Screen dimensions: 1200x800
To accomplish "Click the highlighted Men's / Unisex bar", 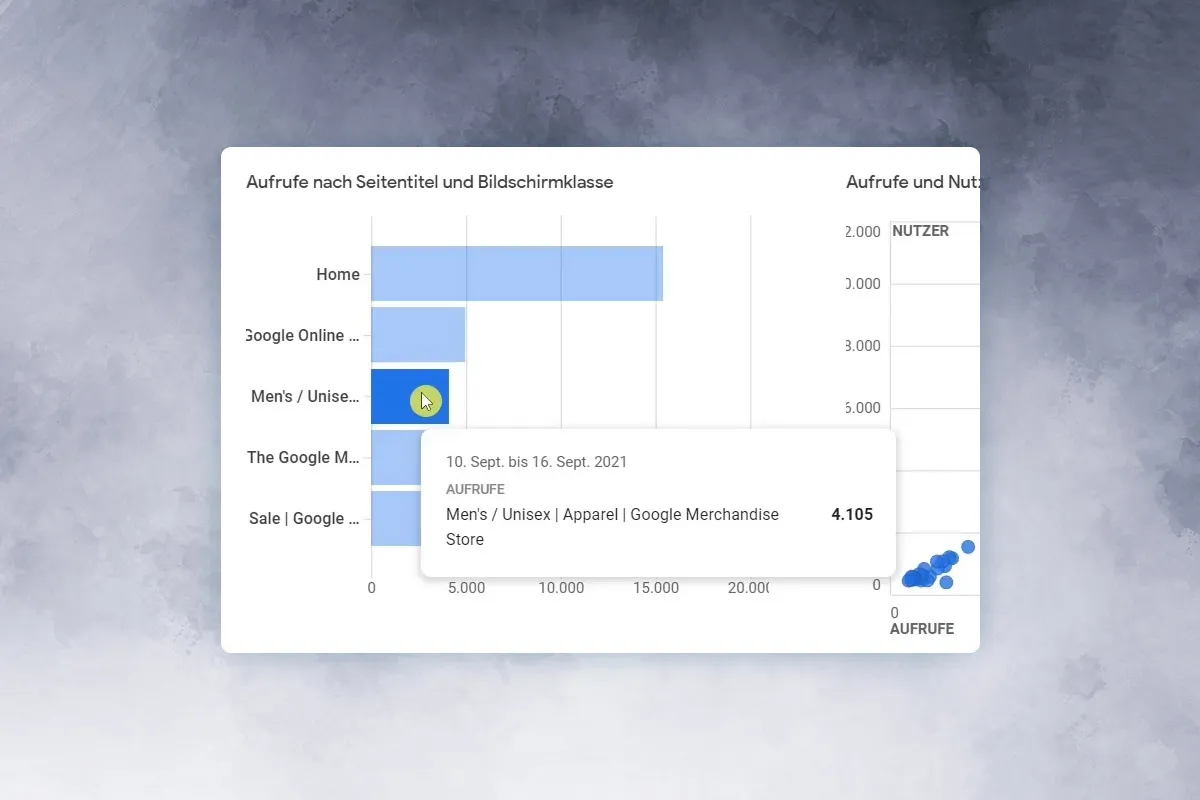I will [410, 396].
